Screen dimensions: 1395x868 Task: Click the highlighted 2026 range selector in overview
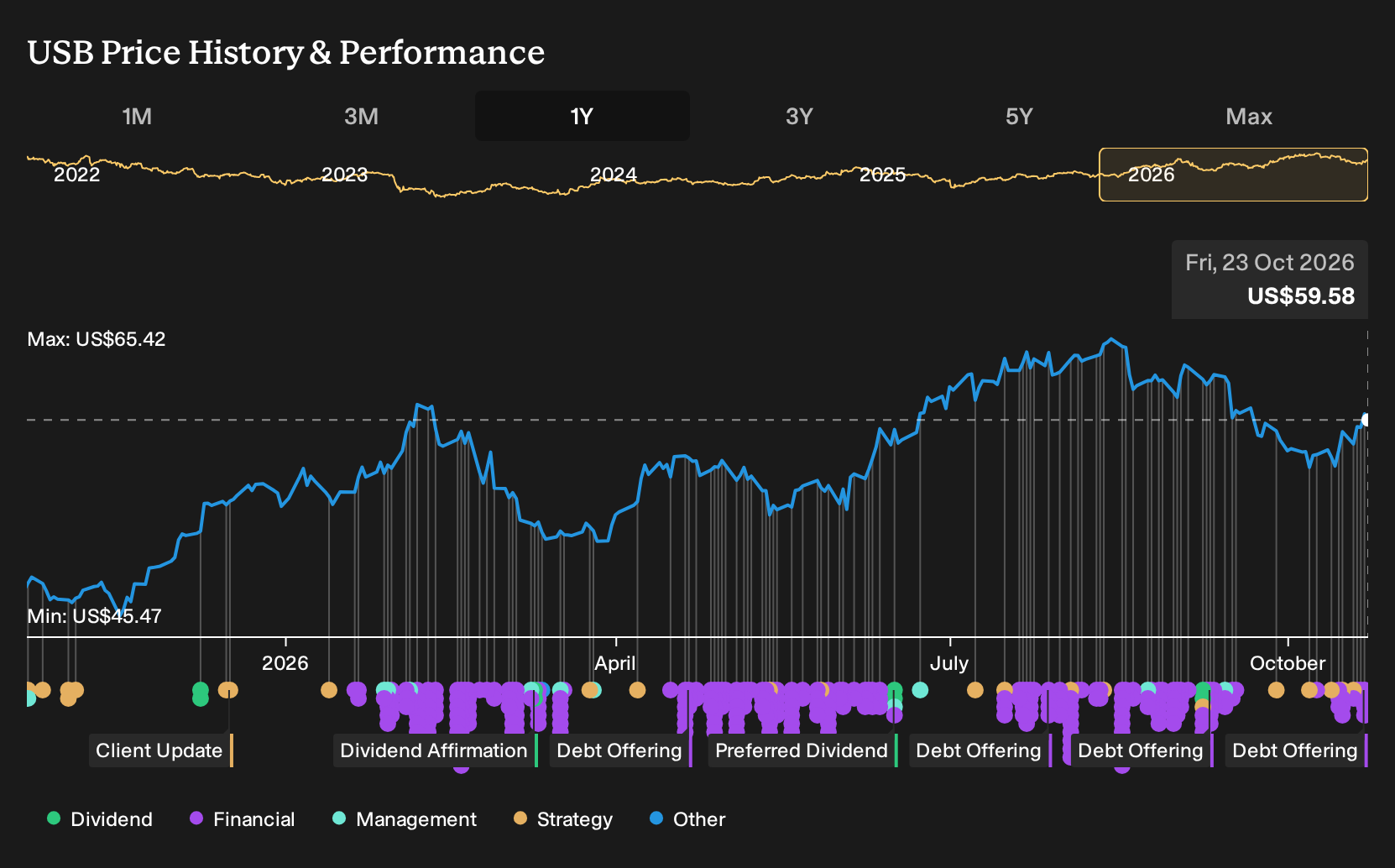1233,175
